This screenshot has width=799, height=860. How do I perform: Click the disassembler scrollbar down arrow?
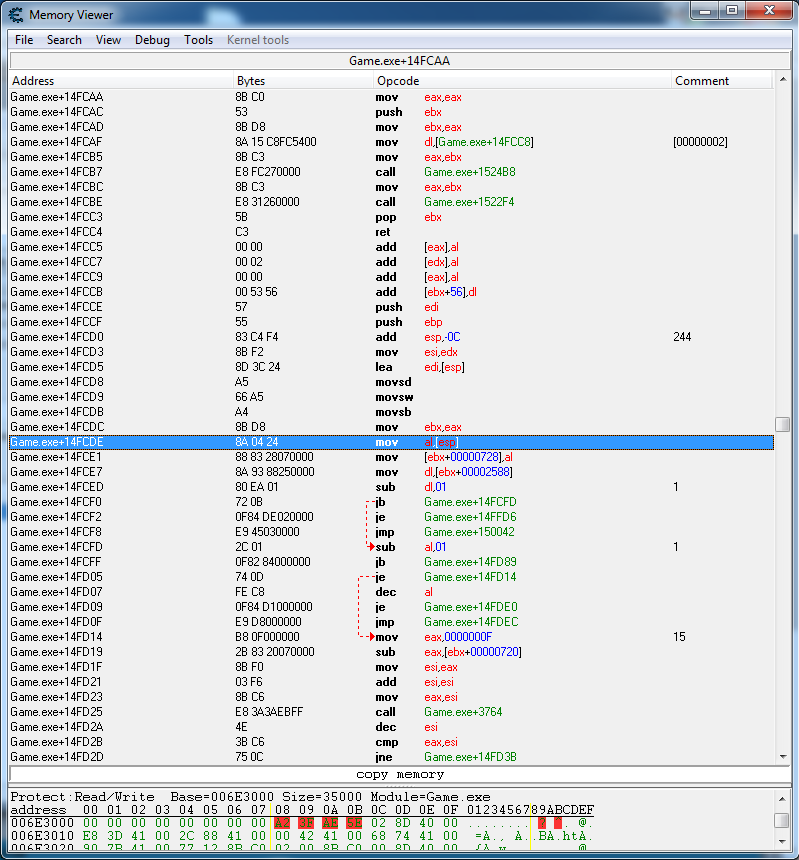pos(783,755)
